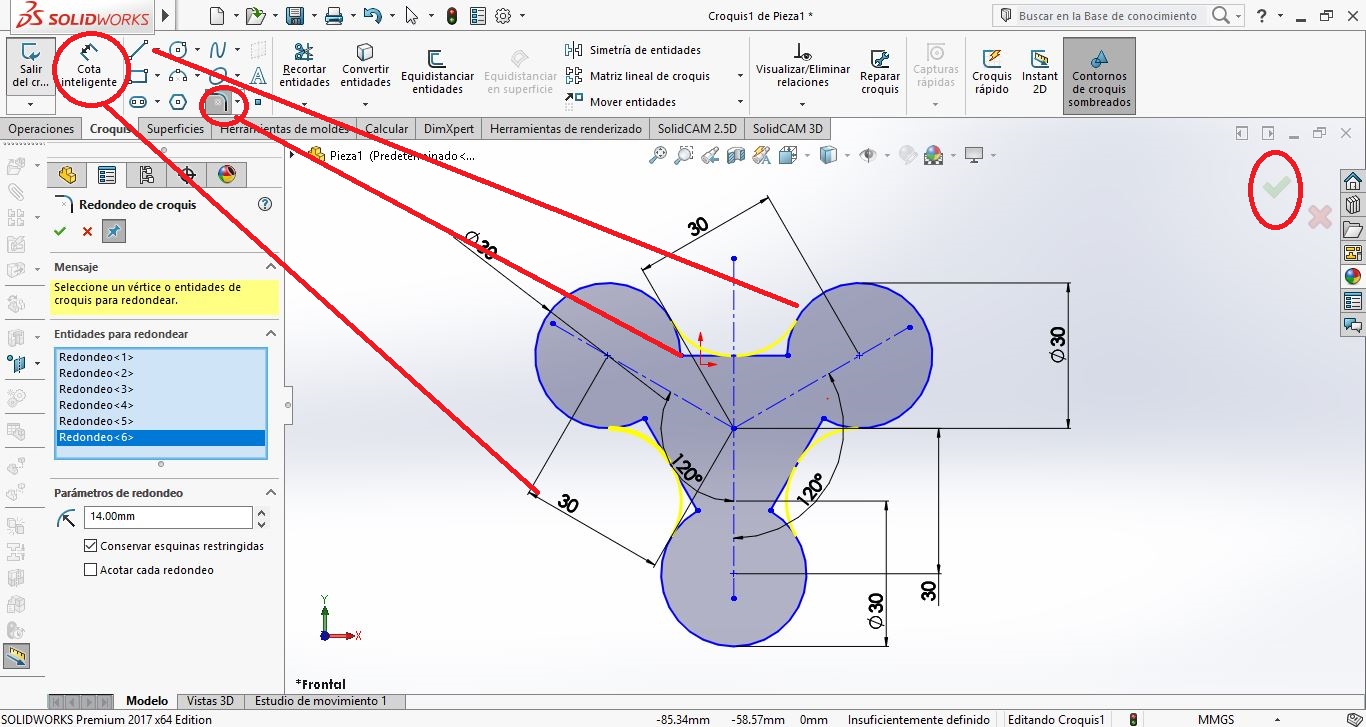1366x727 pixels.
Task: Select the Circle sketch tool
Action: (x=178, y=49)
